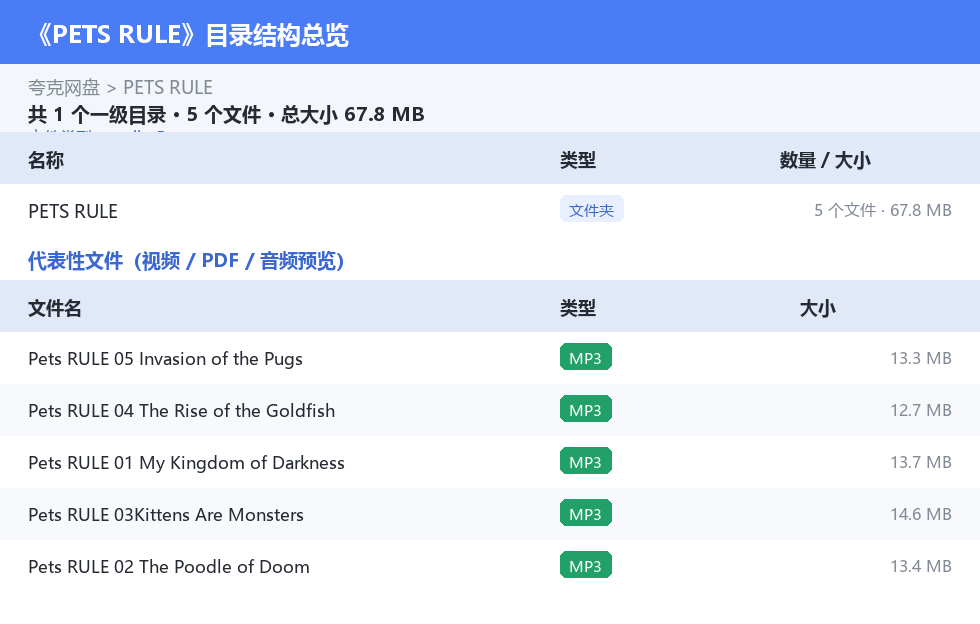Click the 13.4 MB size value
The height and width of the screenshot is (624, 980).
click(x=921, y=566)
